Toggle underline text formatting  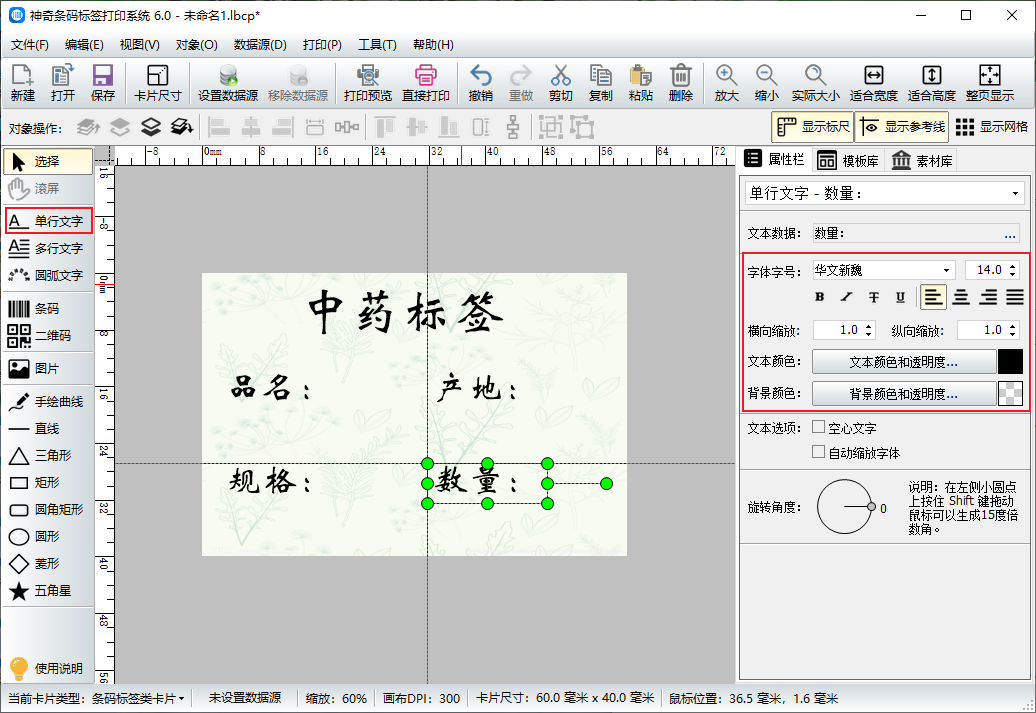[x=900, y=297]
